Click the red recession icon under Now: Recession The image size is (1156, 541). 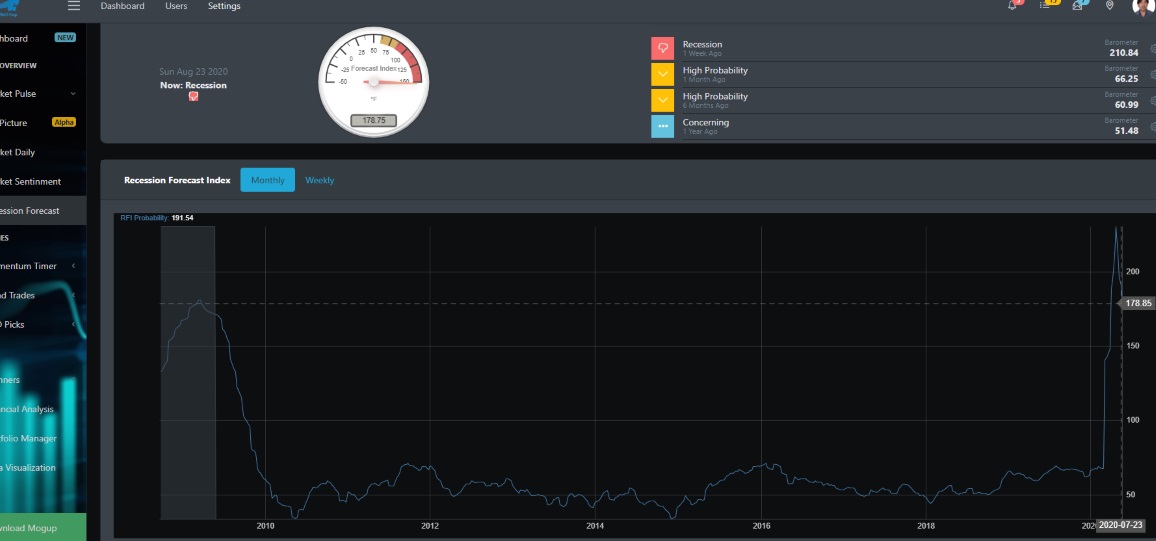tap(193, 97)
